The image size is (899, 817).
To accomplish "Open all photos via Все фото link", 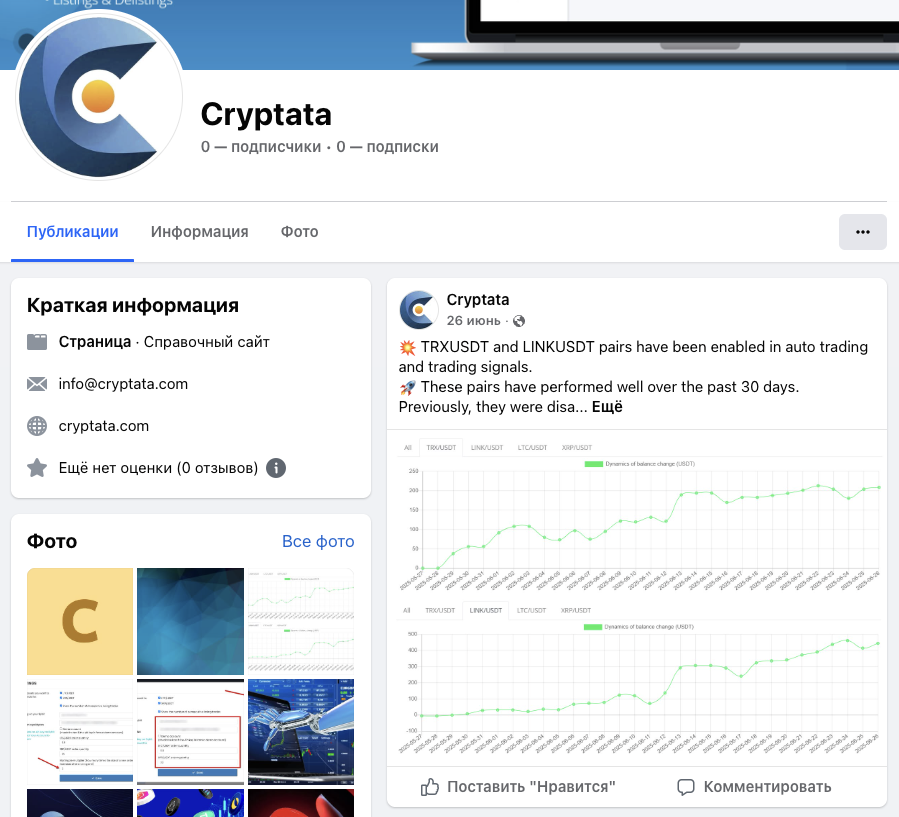I will tap(318, 541).
